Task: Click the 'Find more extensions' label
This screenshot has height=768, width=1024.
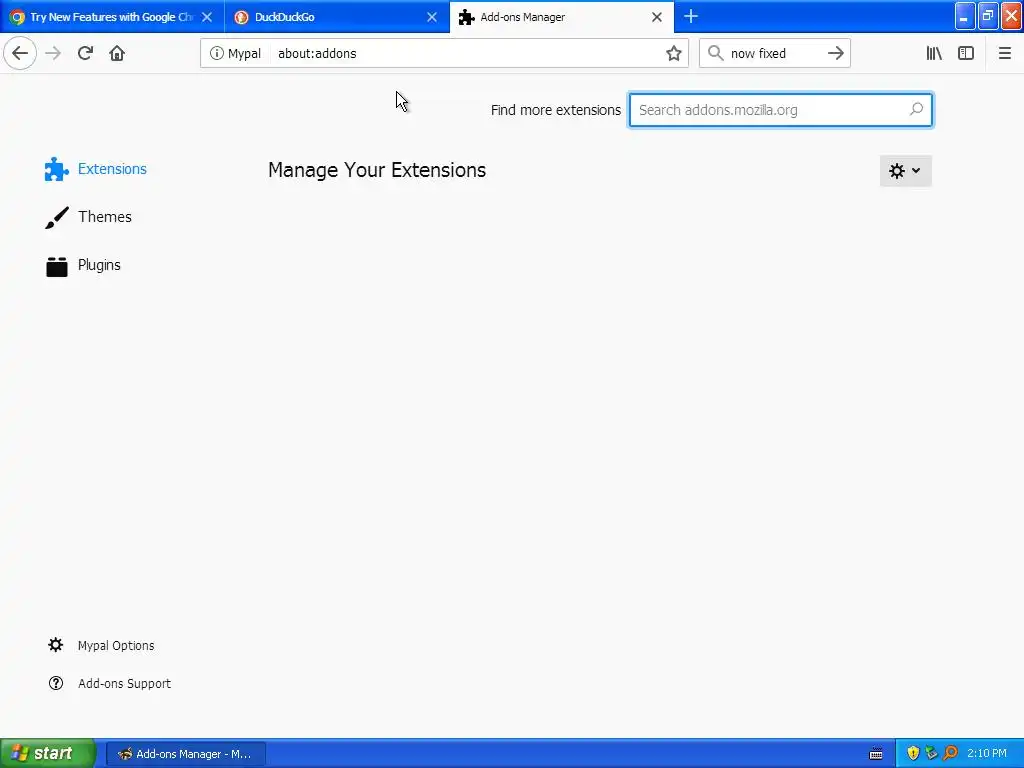Action: 556,110
